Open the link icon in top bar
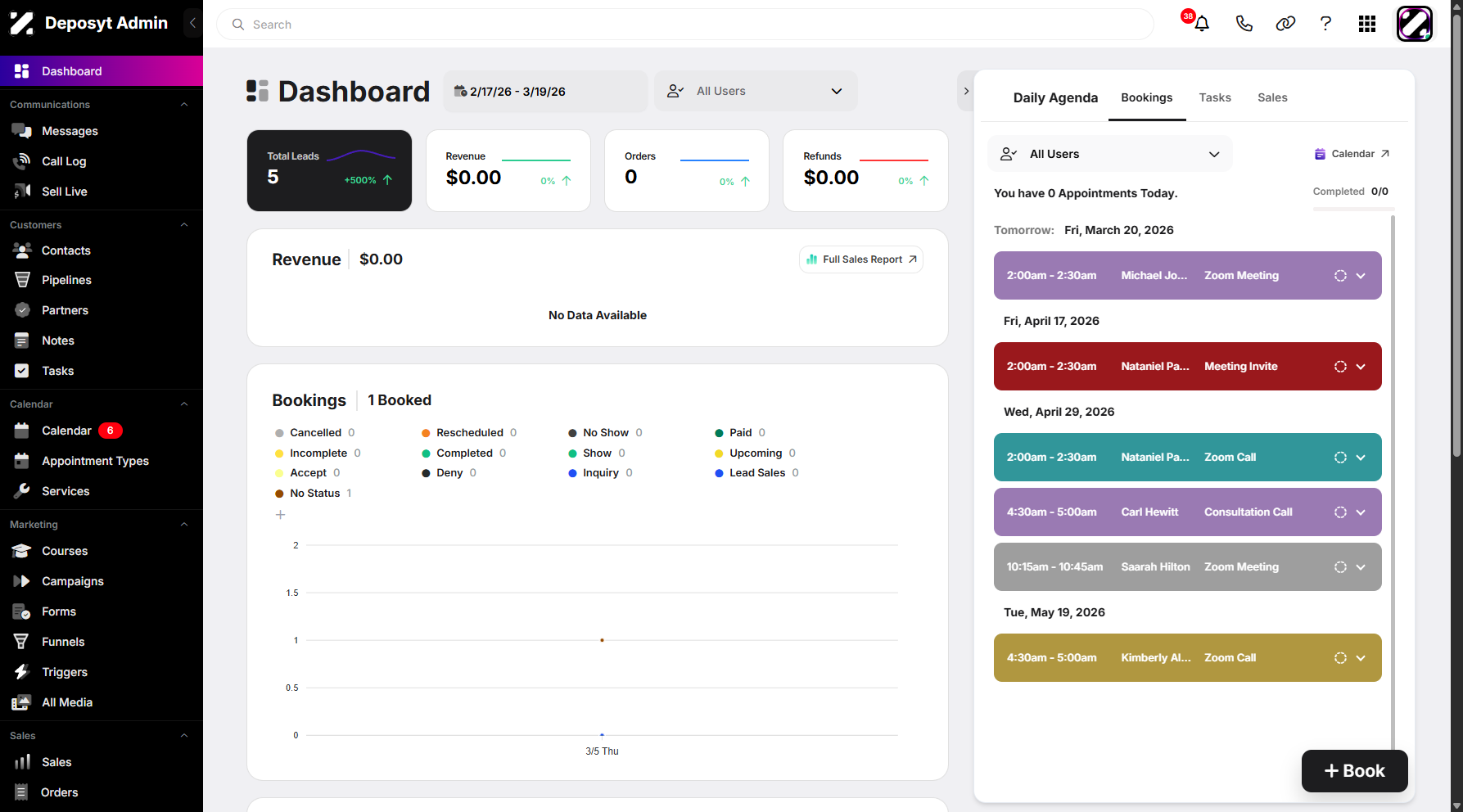Screen dimensions: 1463x812 1285,24
